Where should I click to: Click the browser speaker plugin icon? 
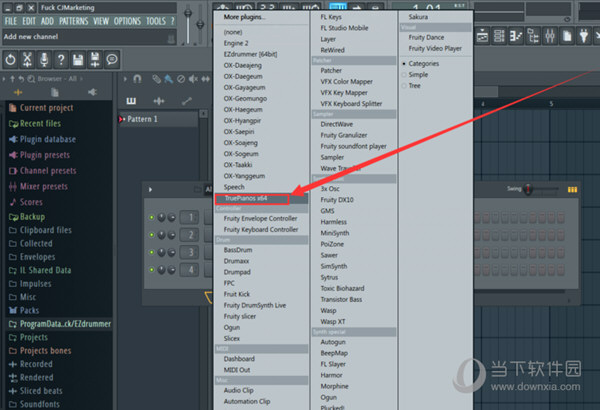click(92, 92)
